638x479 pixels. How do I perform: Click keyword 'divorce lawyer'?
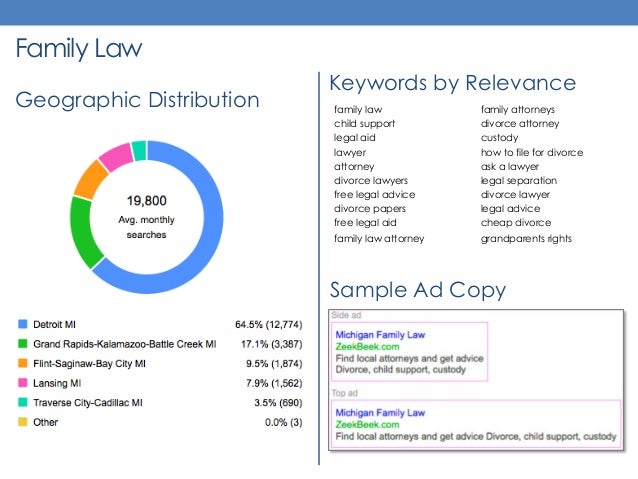click(516, 195)
